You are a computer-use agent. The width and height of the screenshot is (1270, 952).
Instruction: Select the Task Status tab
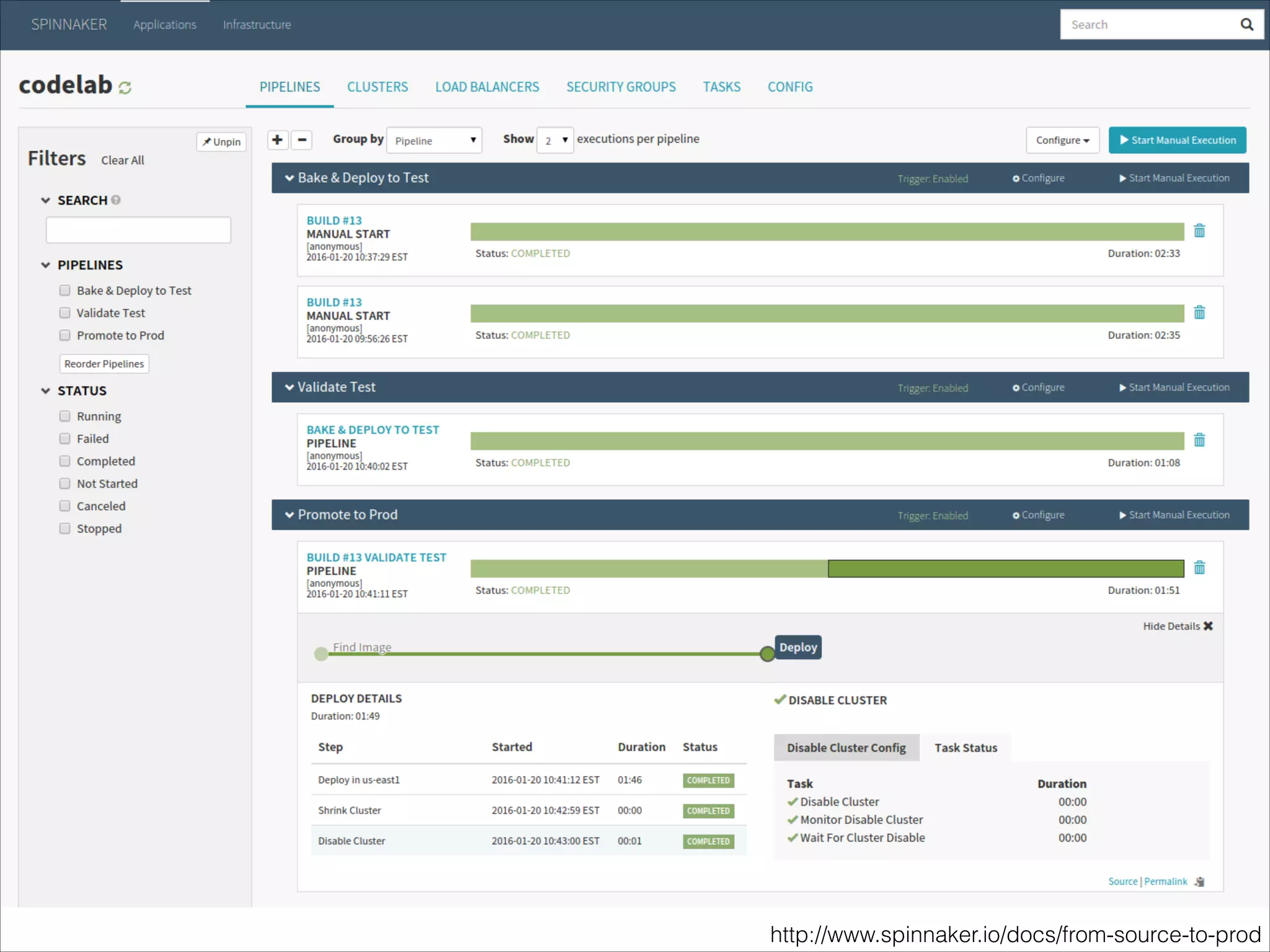(966, 747)
